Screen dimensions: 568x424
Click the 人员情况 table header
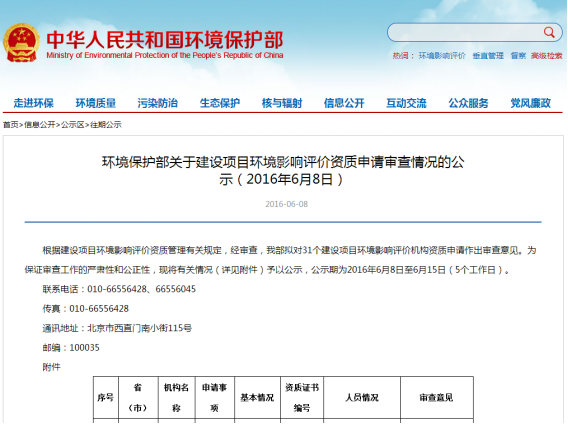(362, 398)
